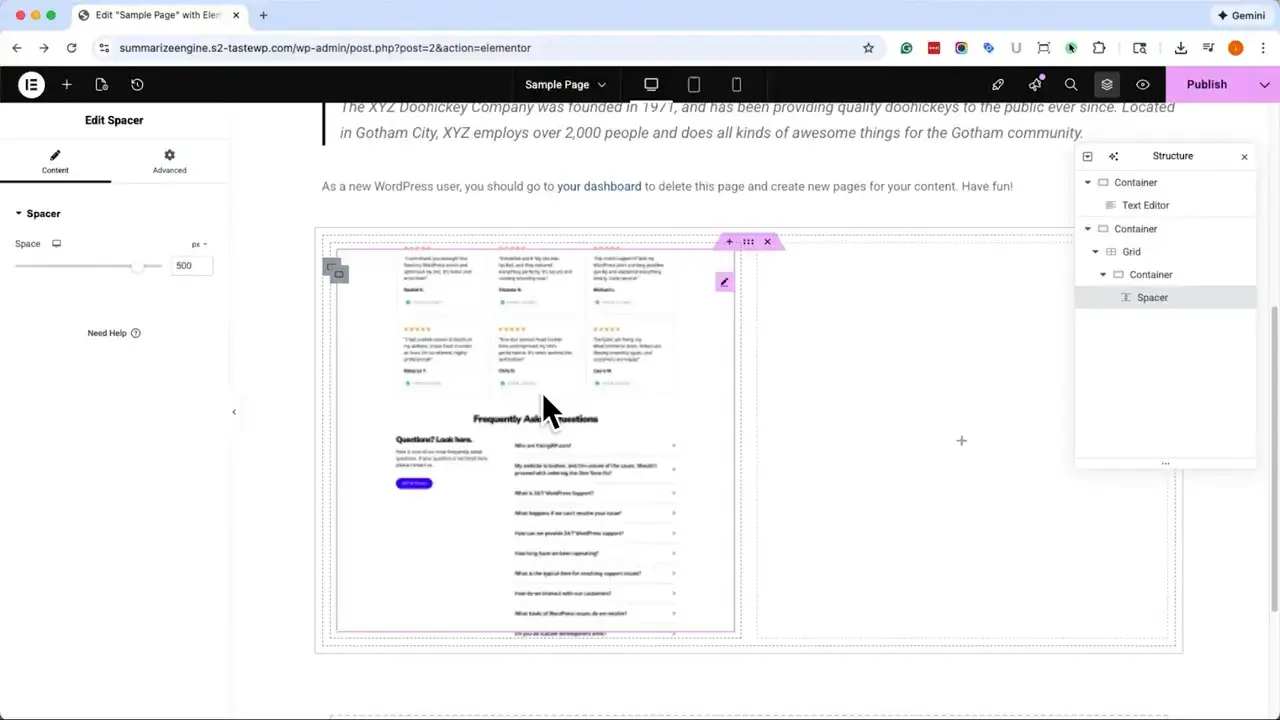
Task: Collapse nested Container under Grid
Action: tap(1103, 275)
